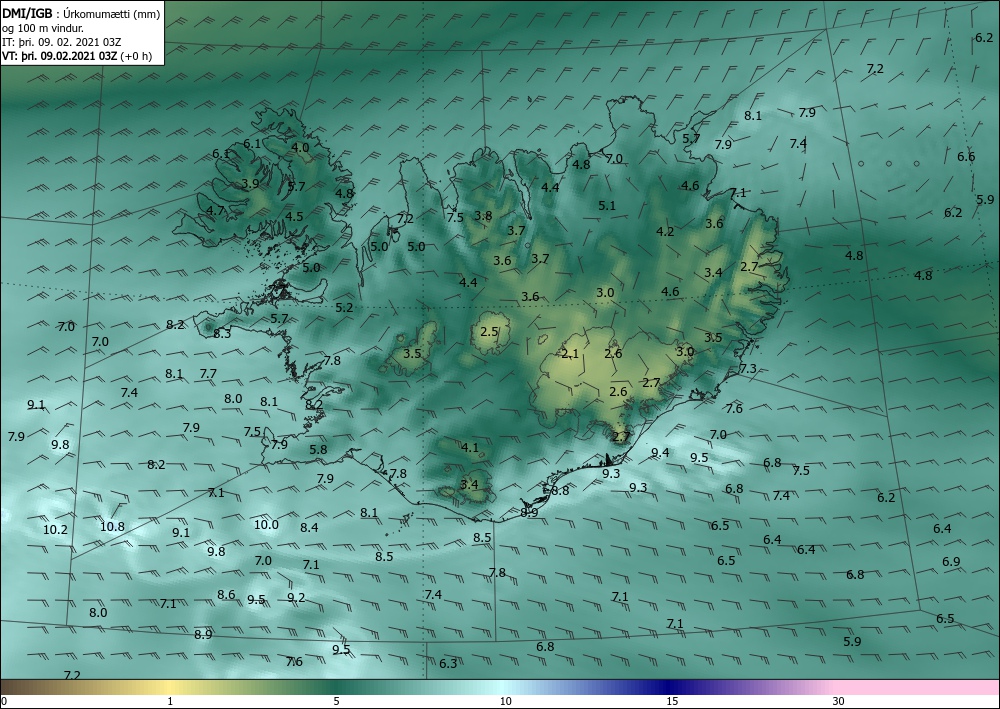Click the color scale label 1
The image size is (1000, 709).
(x=170, y=702)
